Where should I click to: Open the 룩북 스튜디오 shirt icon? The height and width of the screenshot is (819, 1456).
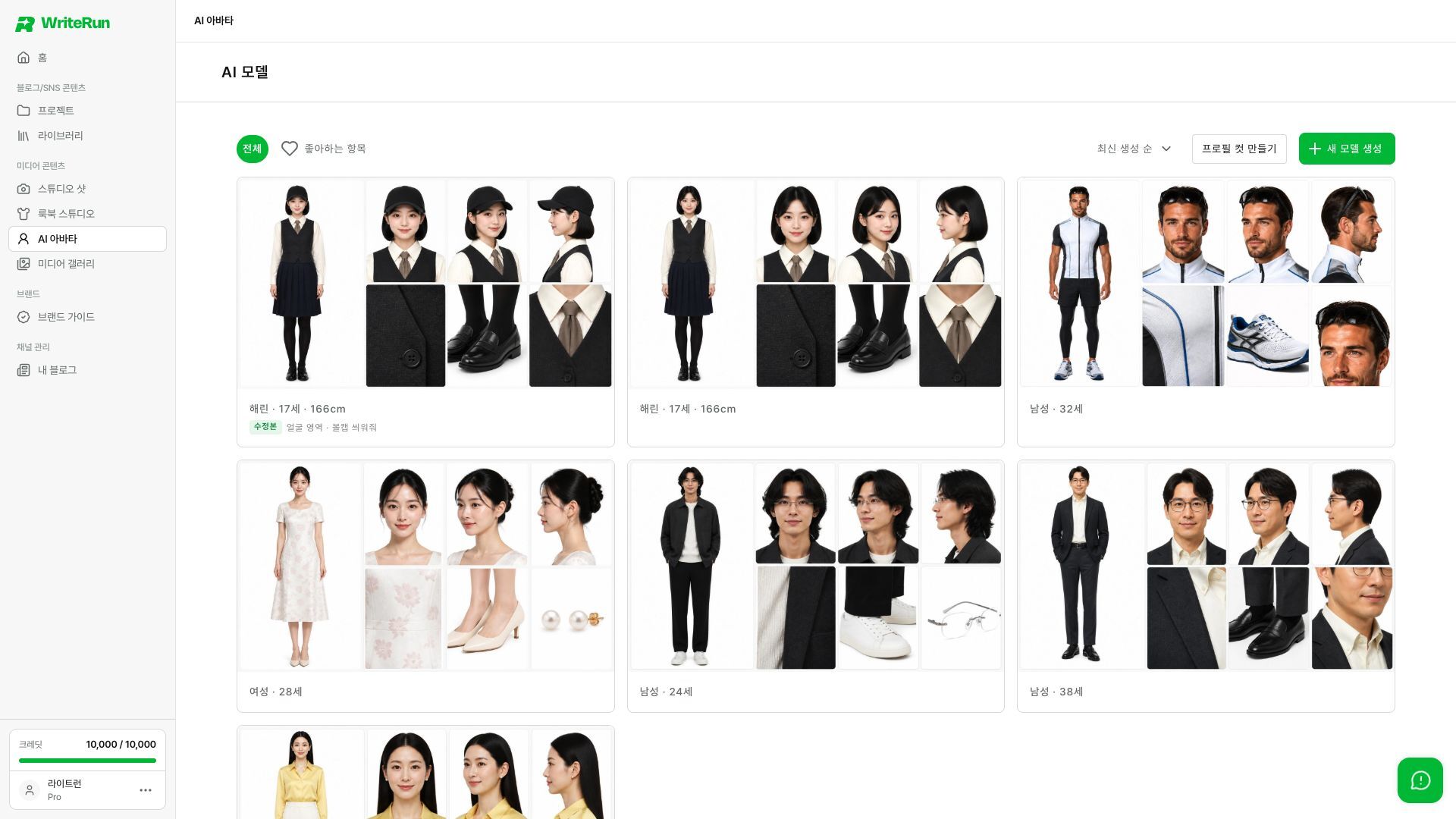pyautogui.click(x=24, y=214)
